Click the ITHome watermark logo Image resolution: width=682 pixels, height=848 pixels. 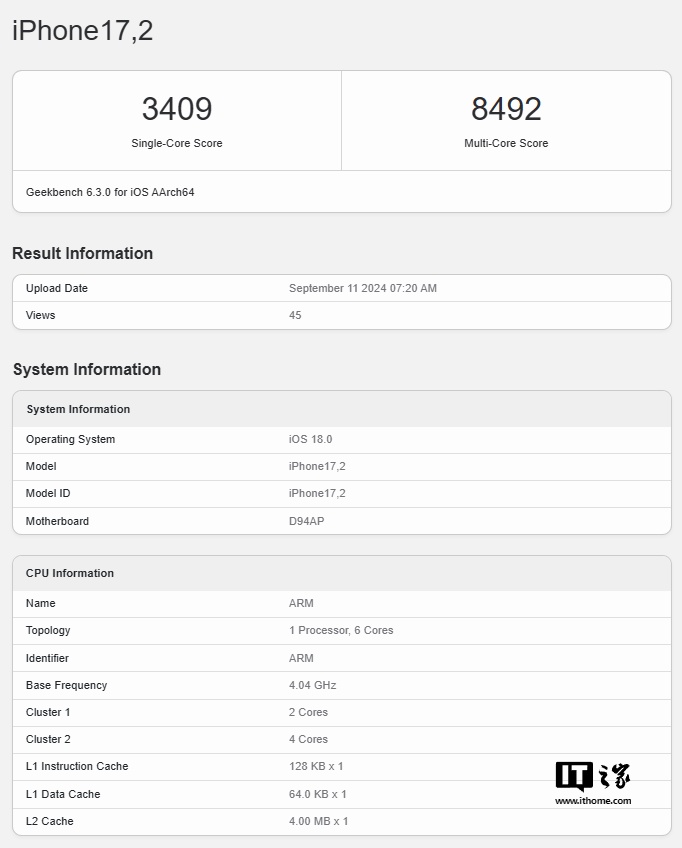[x=592, y=776]
